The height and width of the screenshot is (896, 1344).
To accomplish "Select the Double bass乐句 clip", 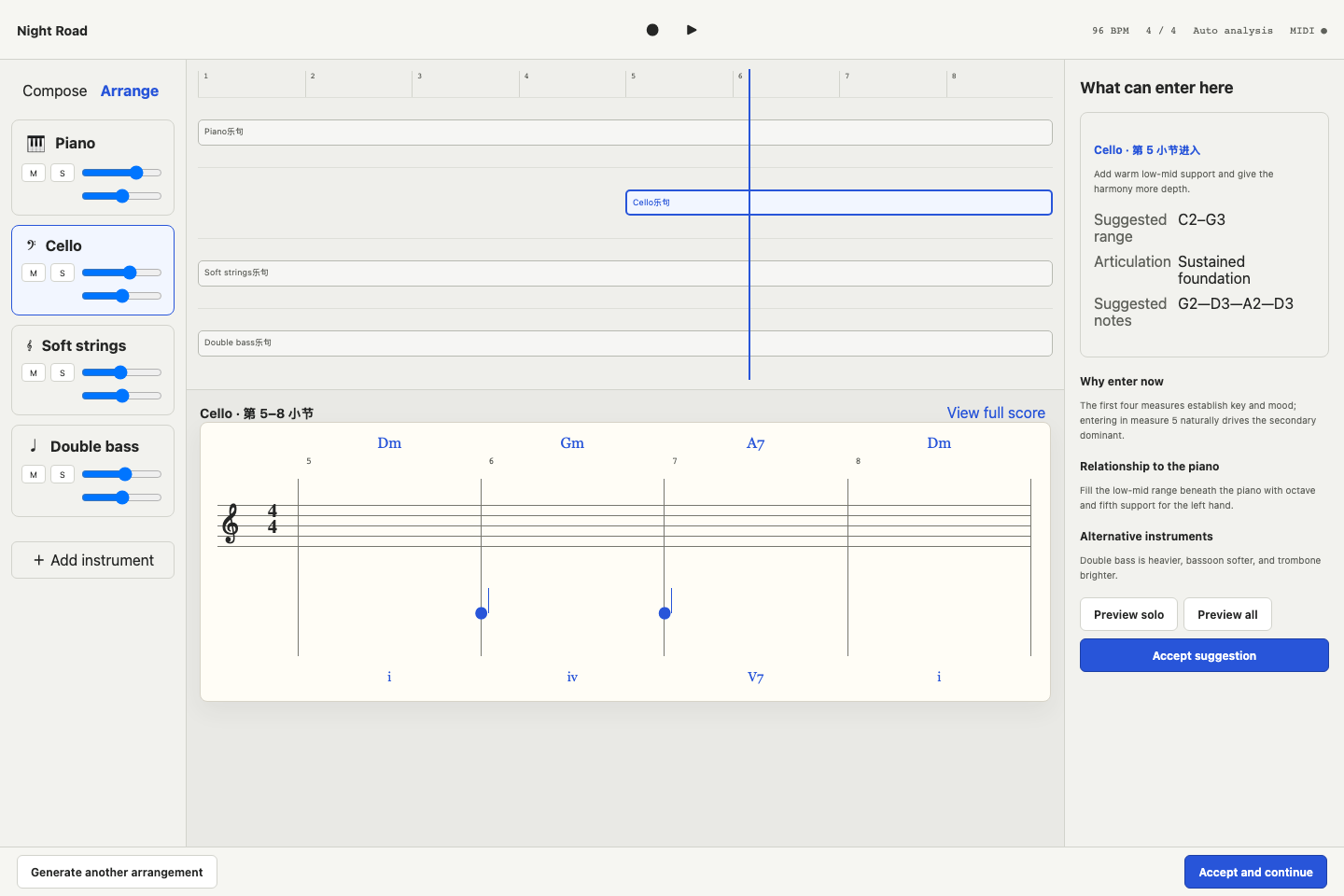I will click(625, 343).
